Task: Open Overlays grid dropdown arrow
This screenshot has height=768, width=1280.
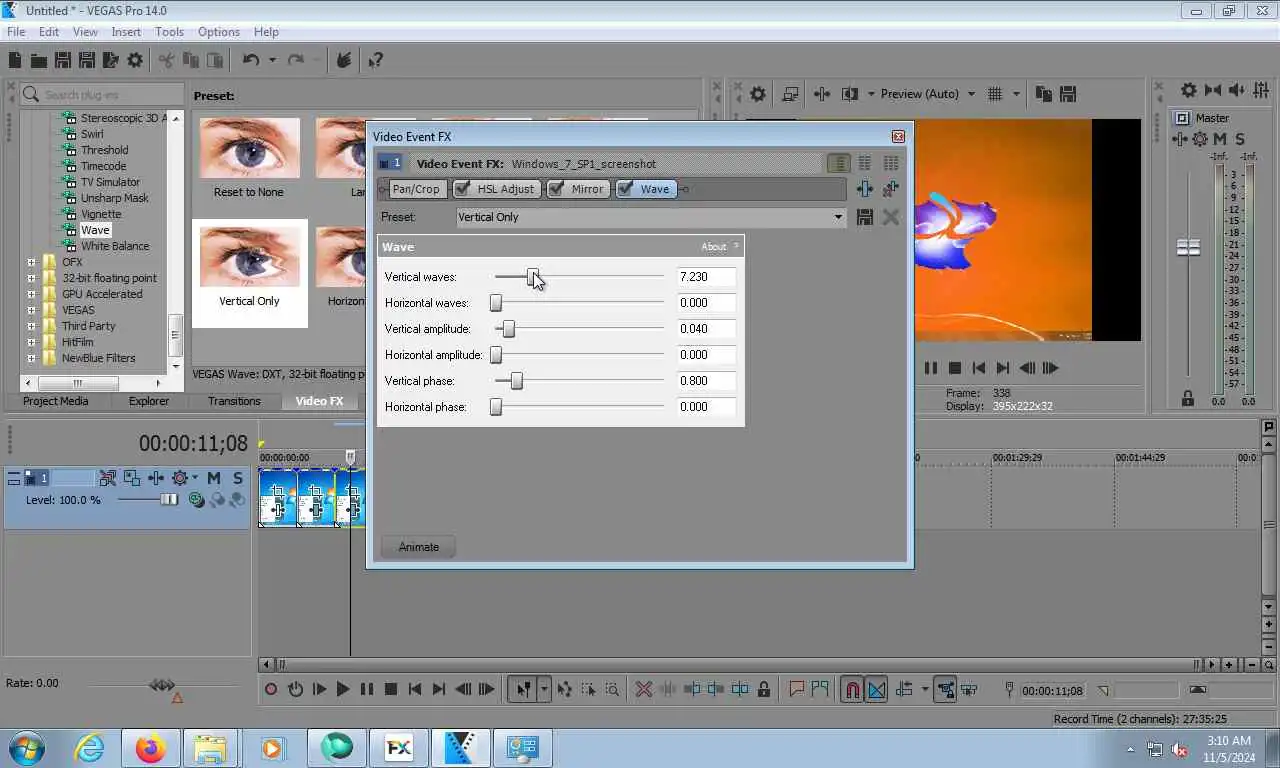Action: (1017, 94)
